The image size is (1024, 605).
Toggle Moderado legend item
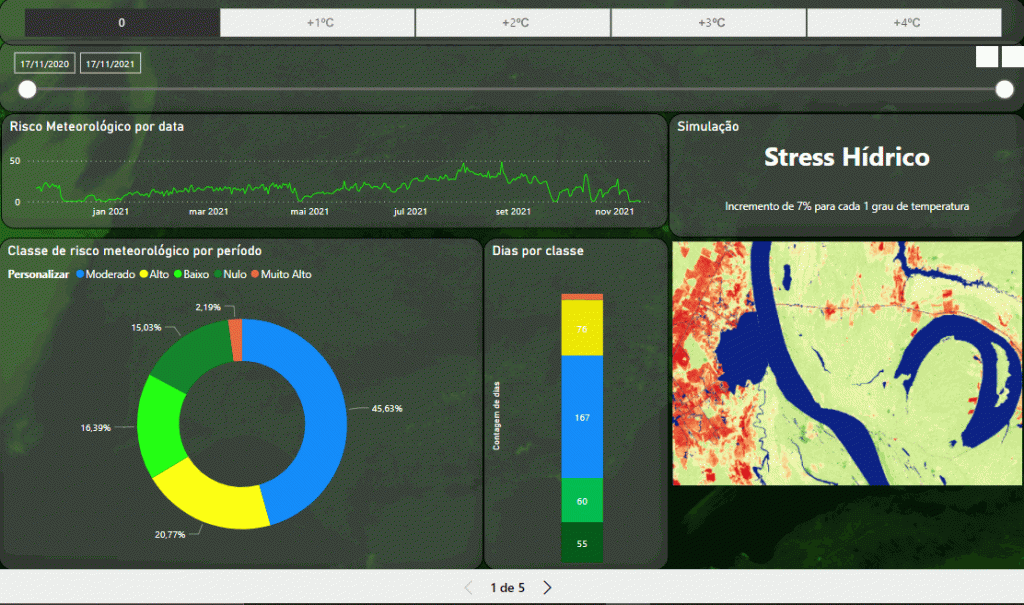click(106, 274)
